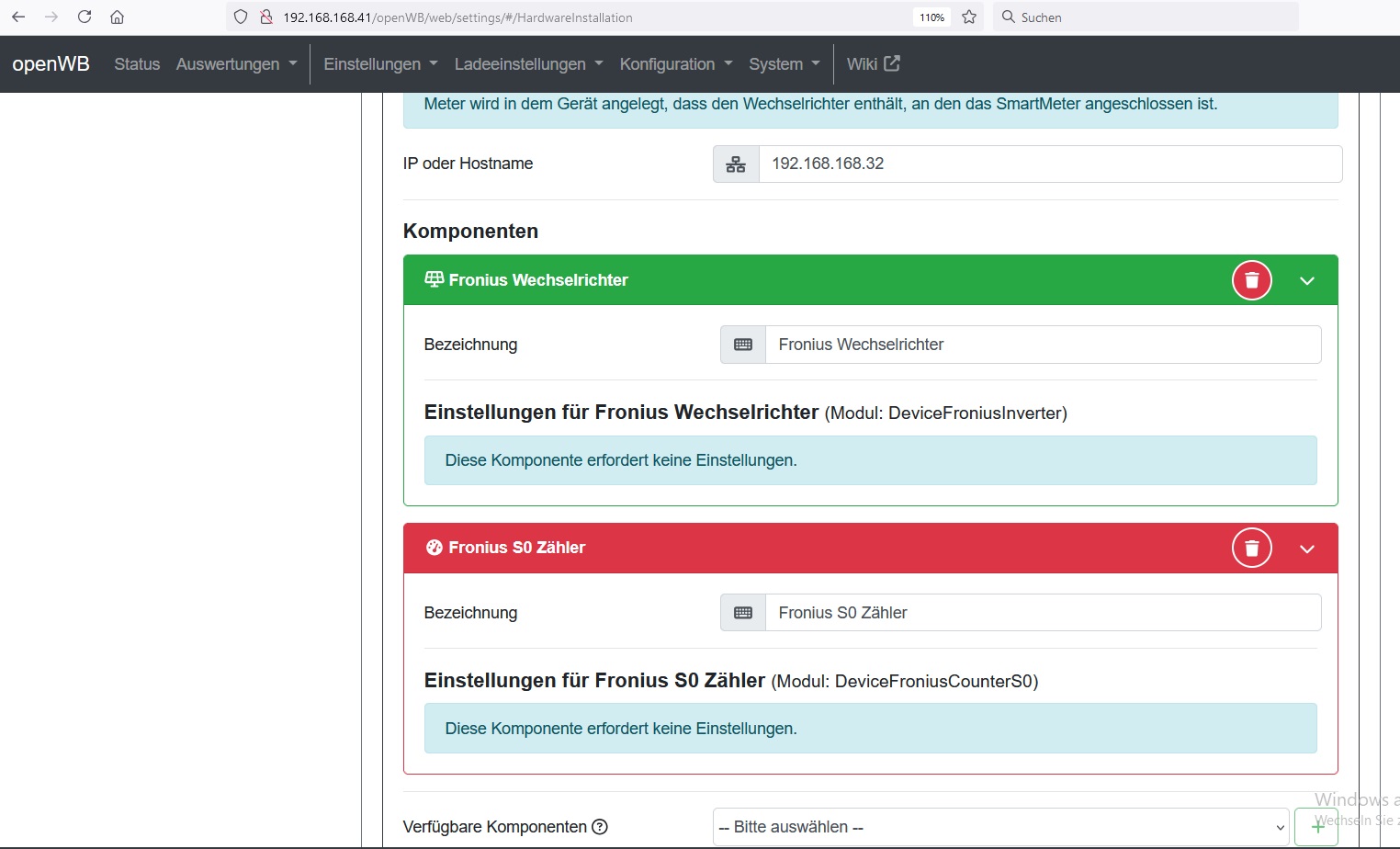
Task: Click the browser forward arrow
Action: point(51,17)
